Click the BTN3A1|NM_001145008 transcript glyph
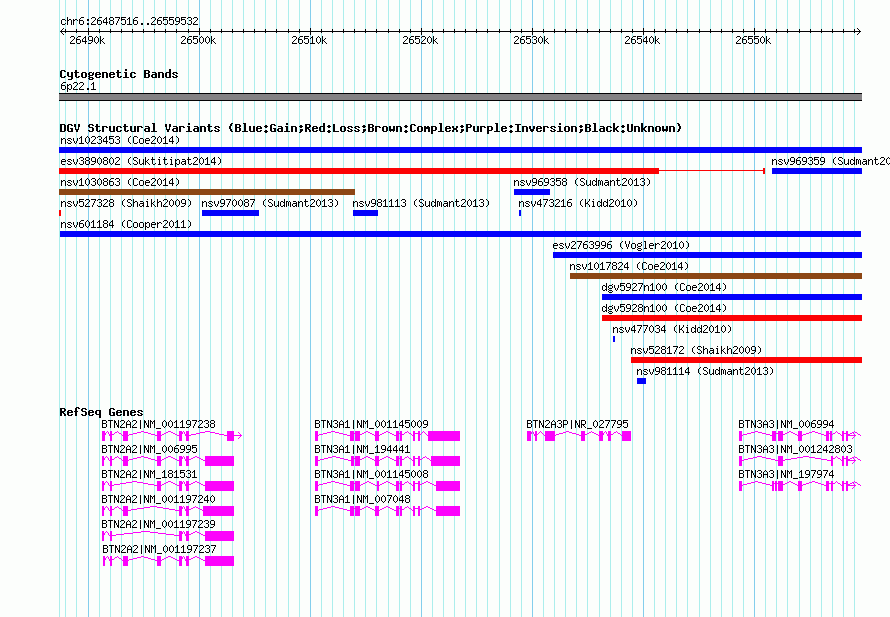The width and height of the screenshot is (890, 617). [x=388, y=486]
